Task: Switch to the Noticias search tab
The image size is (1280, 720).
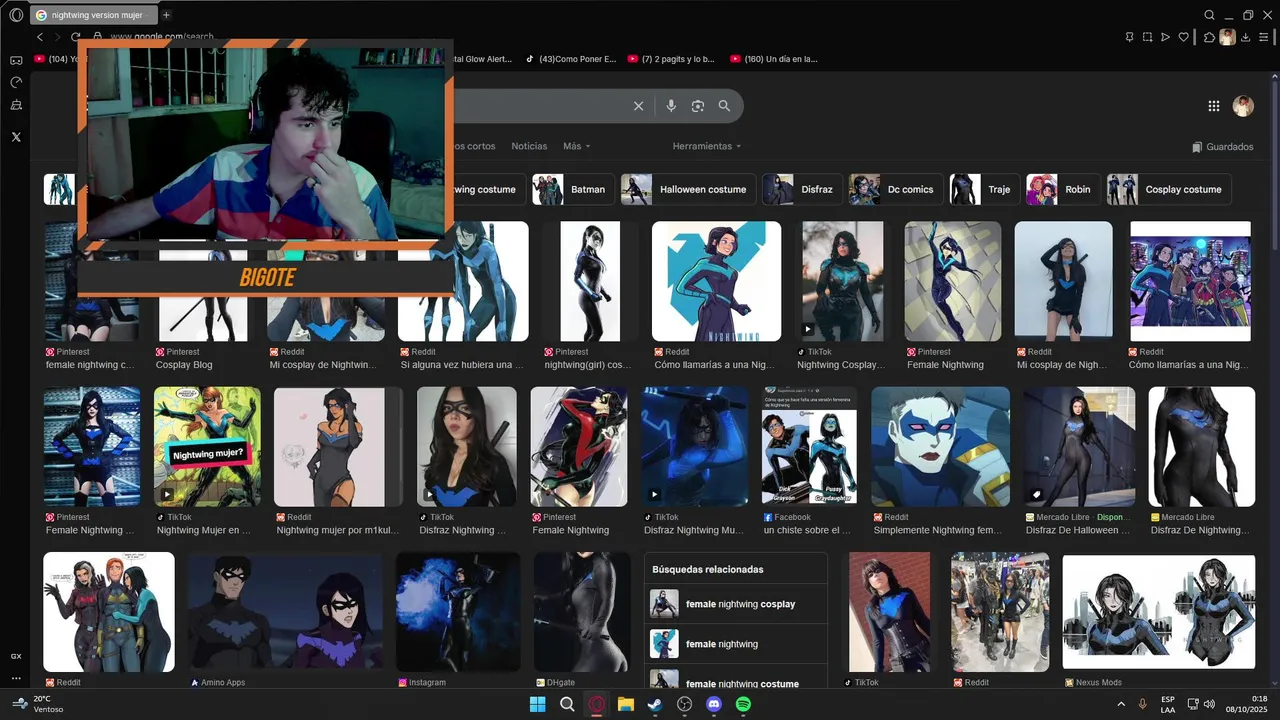Action: coord(529,146)
